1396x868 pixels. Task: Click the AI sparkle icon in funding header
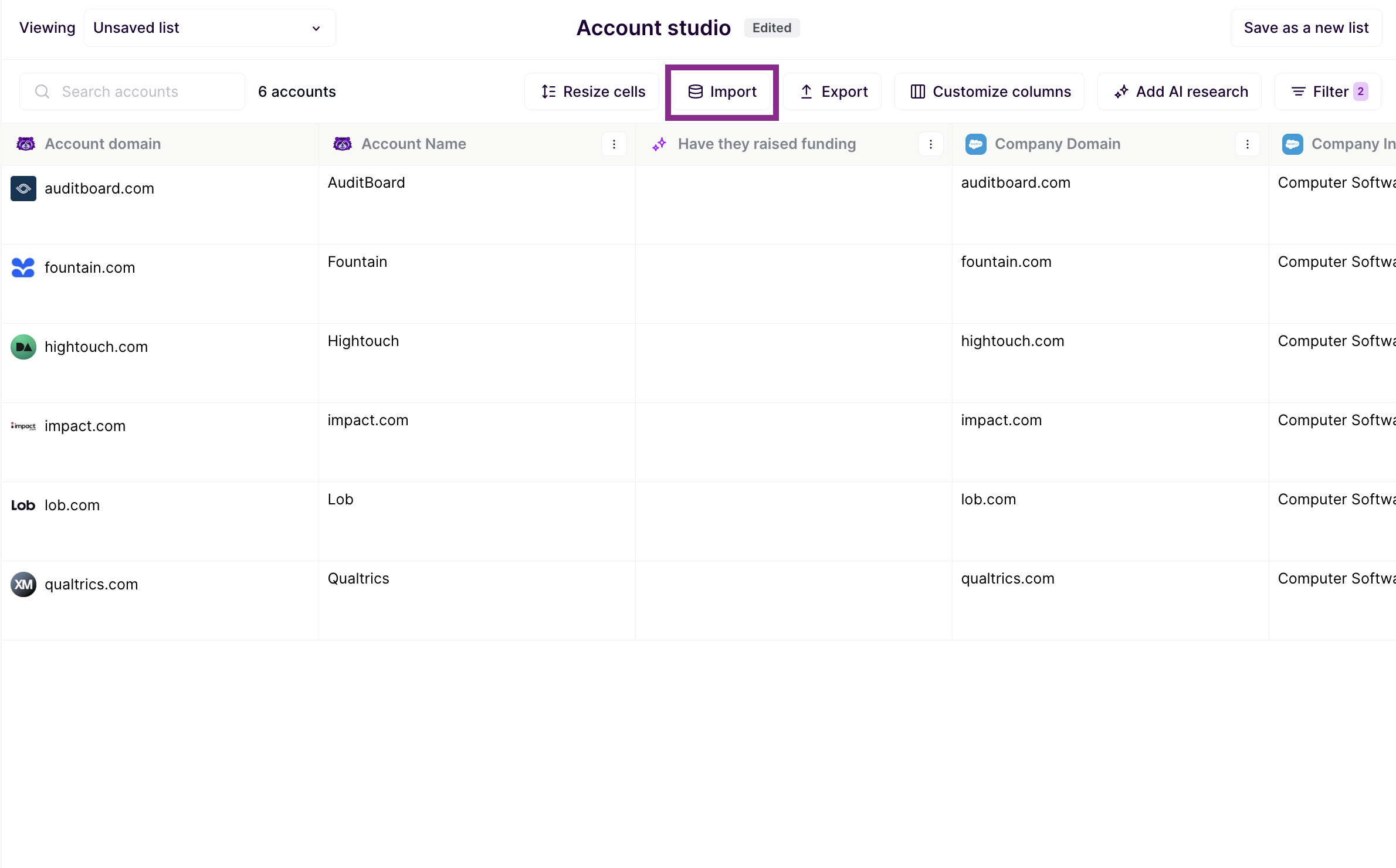click(x=659, y=144)
